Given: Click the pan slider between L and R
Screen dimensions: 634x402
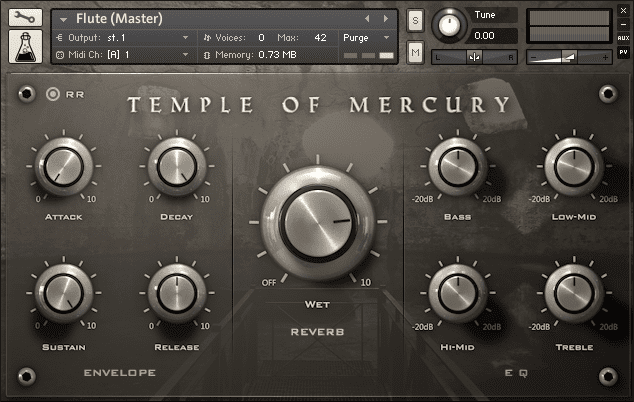Looking at the screenshot, I should [474, 57].
